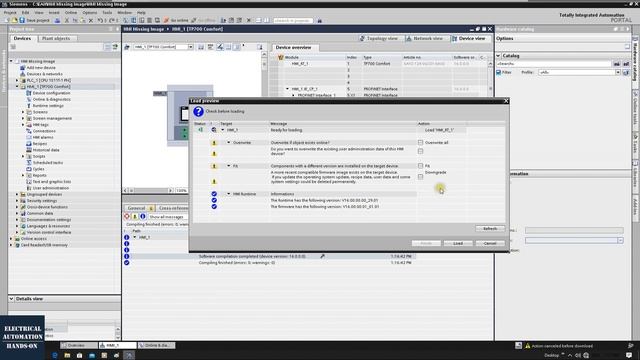This screenshot has width=640, height=360.
Task: Click the Connections icon in project tree
Action: pyautogui.click(x=29, y=131)
